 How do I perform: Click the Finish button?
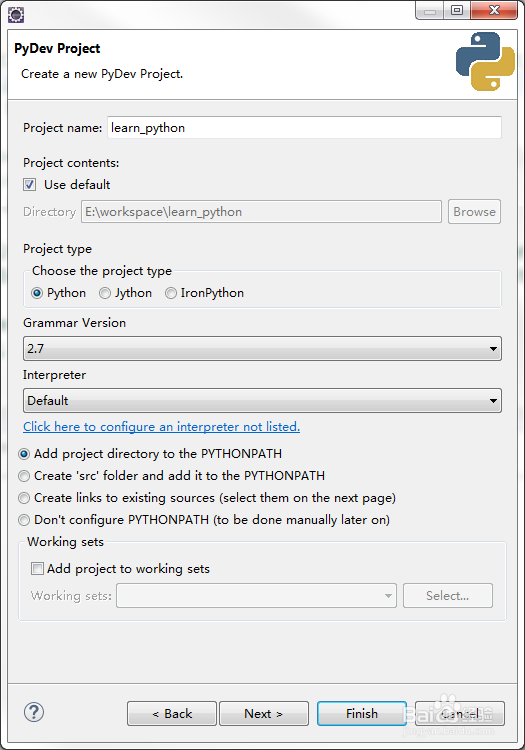point(362,714)
